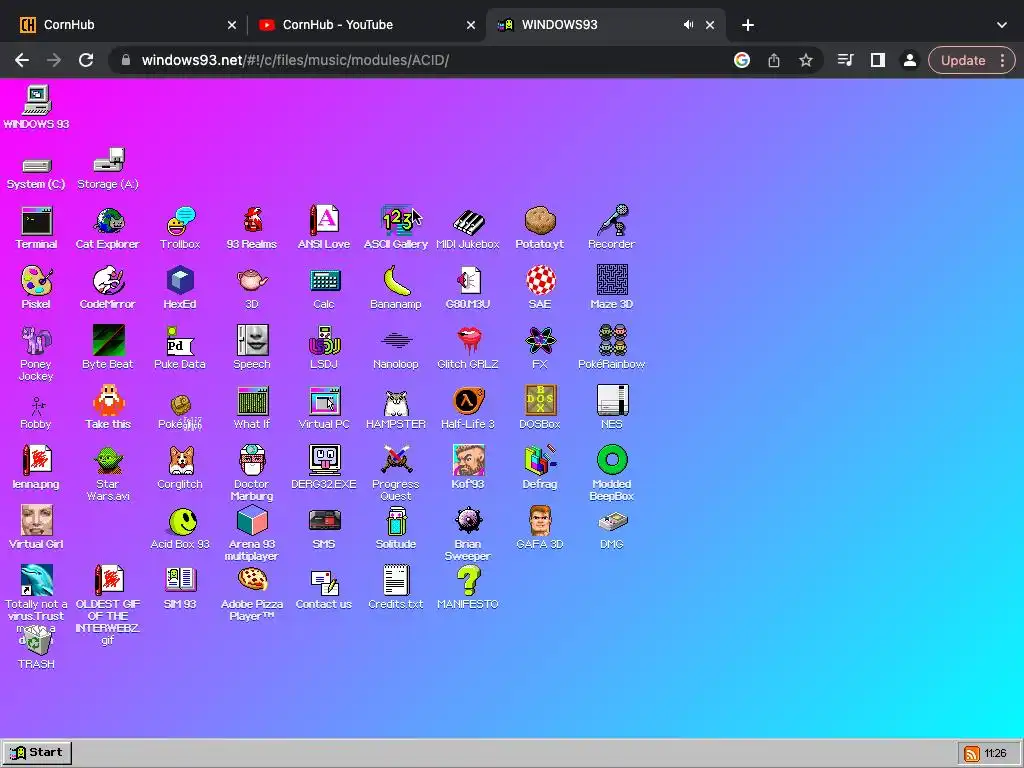
Task: Open the profile avatar menu
Action: pos(909,60)
